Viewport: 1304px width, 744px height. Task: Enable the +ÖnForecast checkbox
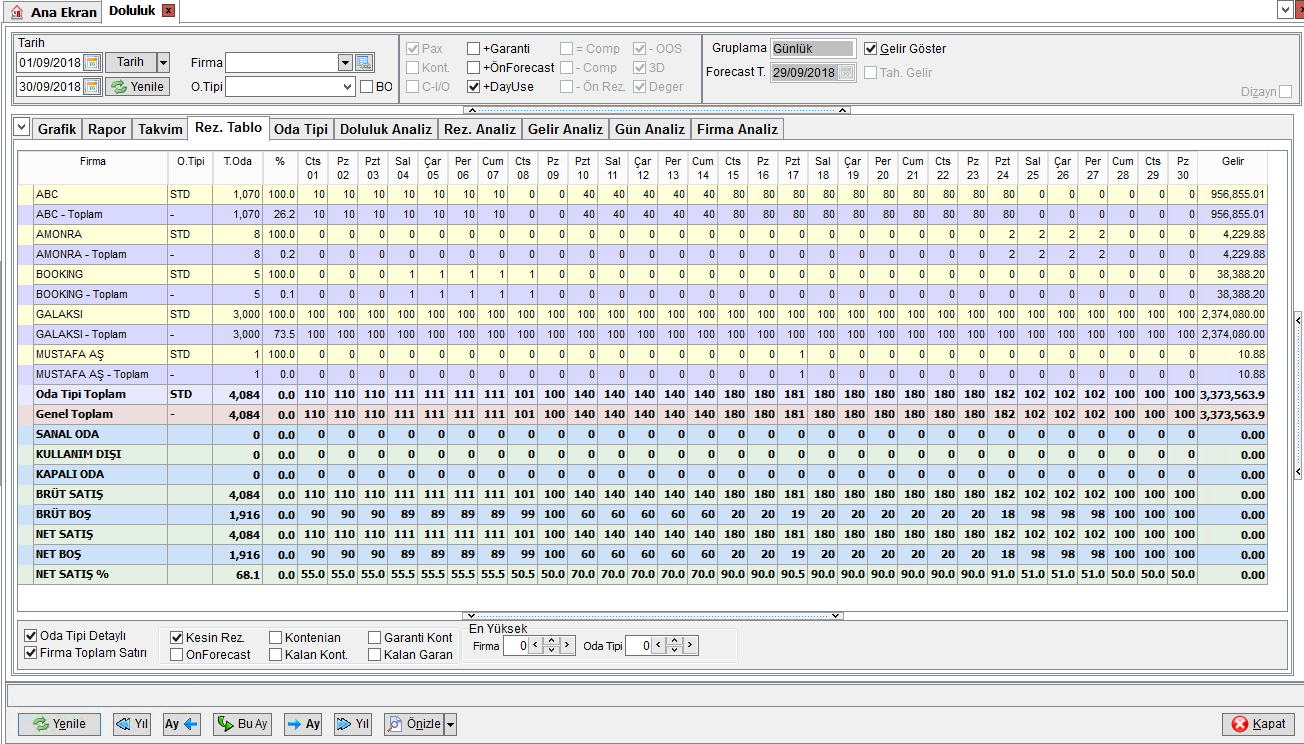(x=473, y=67)
